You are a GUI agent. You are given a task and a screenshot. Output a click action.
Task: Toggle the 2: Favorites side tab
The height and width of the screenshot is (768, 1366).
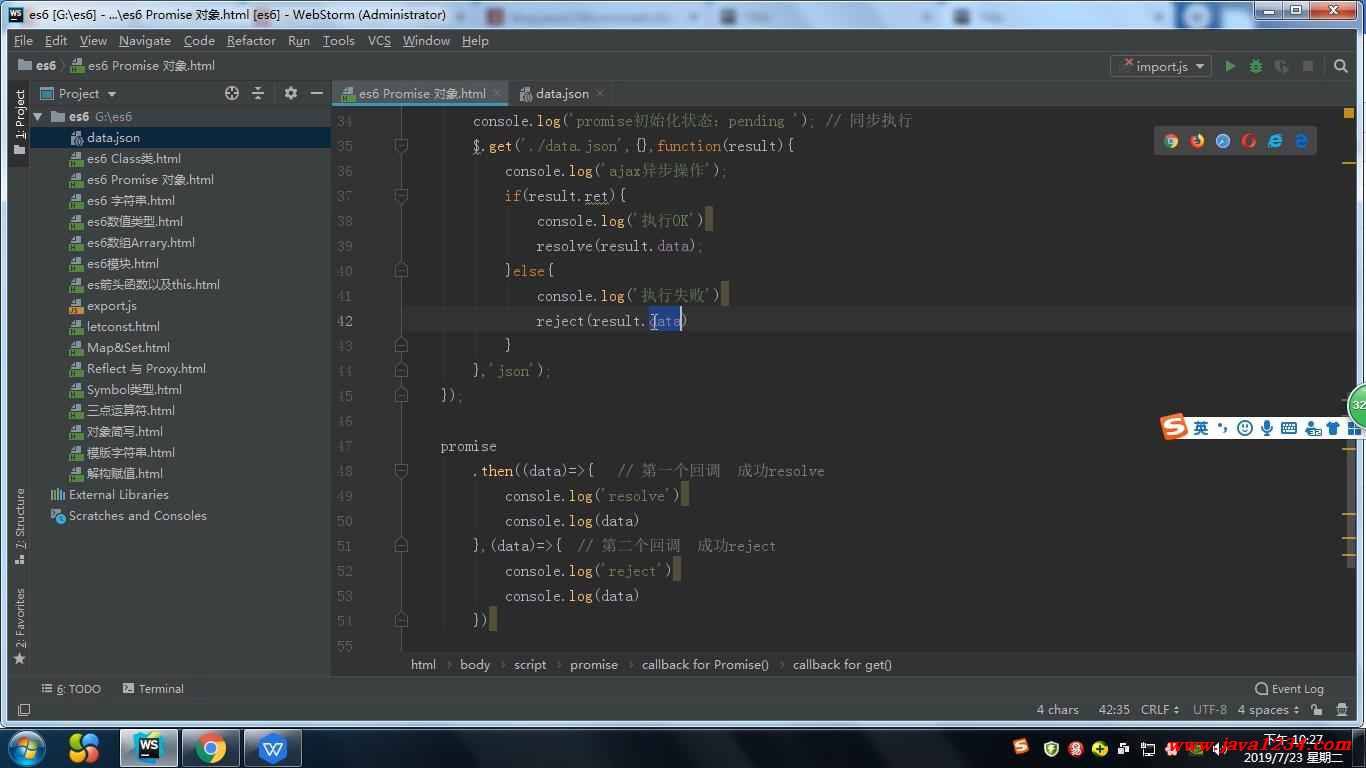click(x=19, y=627)
